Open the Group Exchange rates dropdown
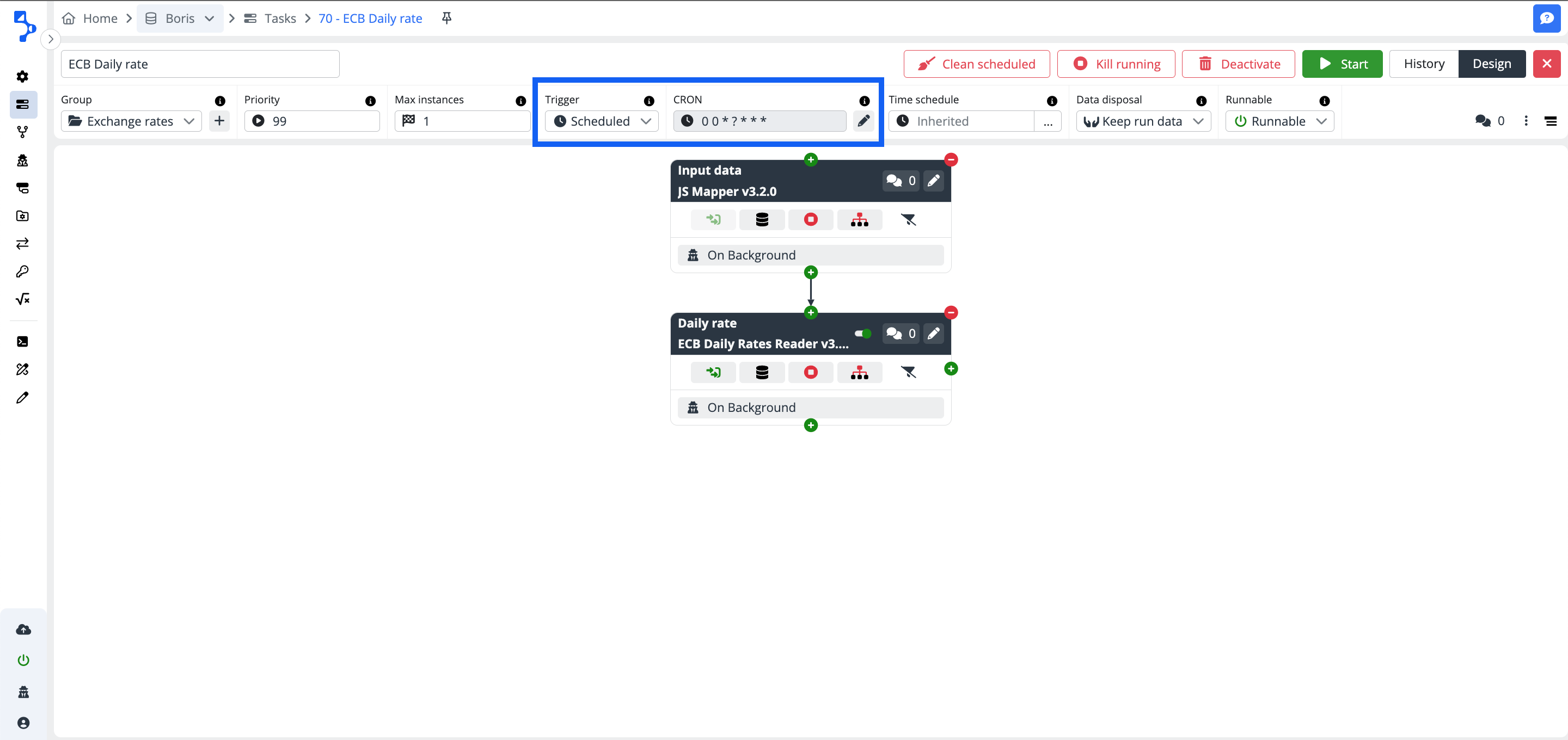Screen dimensions: 1568x740 coord(131,121)
